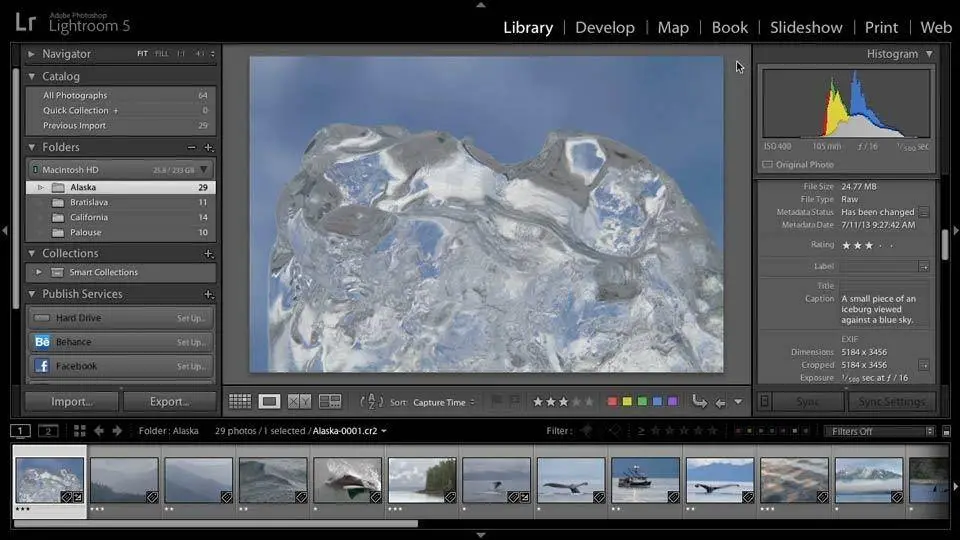Collapse the Folders panel
The height and width of the screenshot is (540, 960).
[x=32, y=148]
